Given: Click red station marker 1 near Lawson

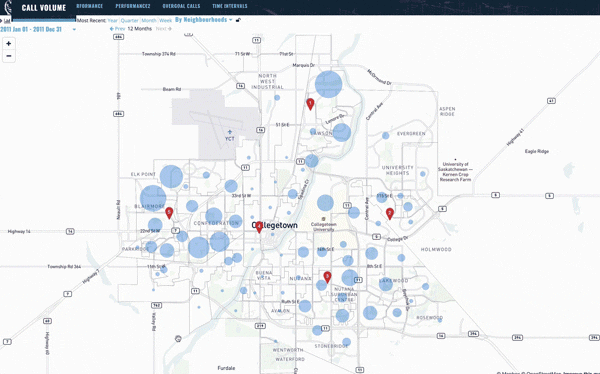Looking at the screenshot, I should (310, 104).
